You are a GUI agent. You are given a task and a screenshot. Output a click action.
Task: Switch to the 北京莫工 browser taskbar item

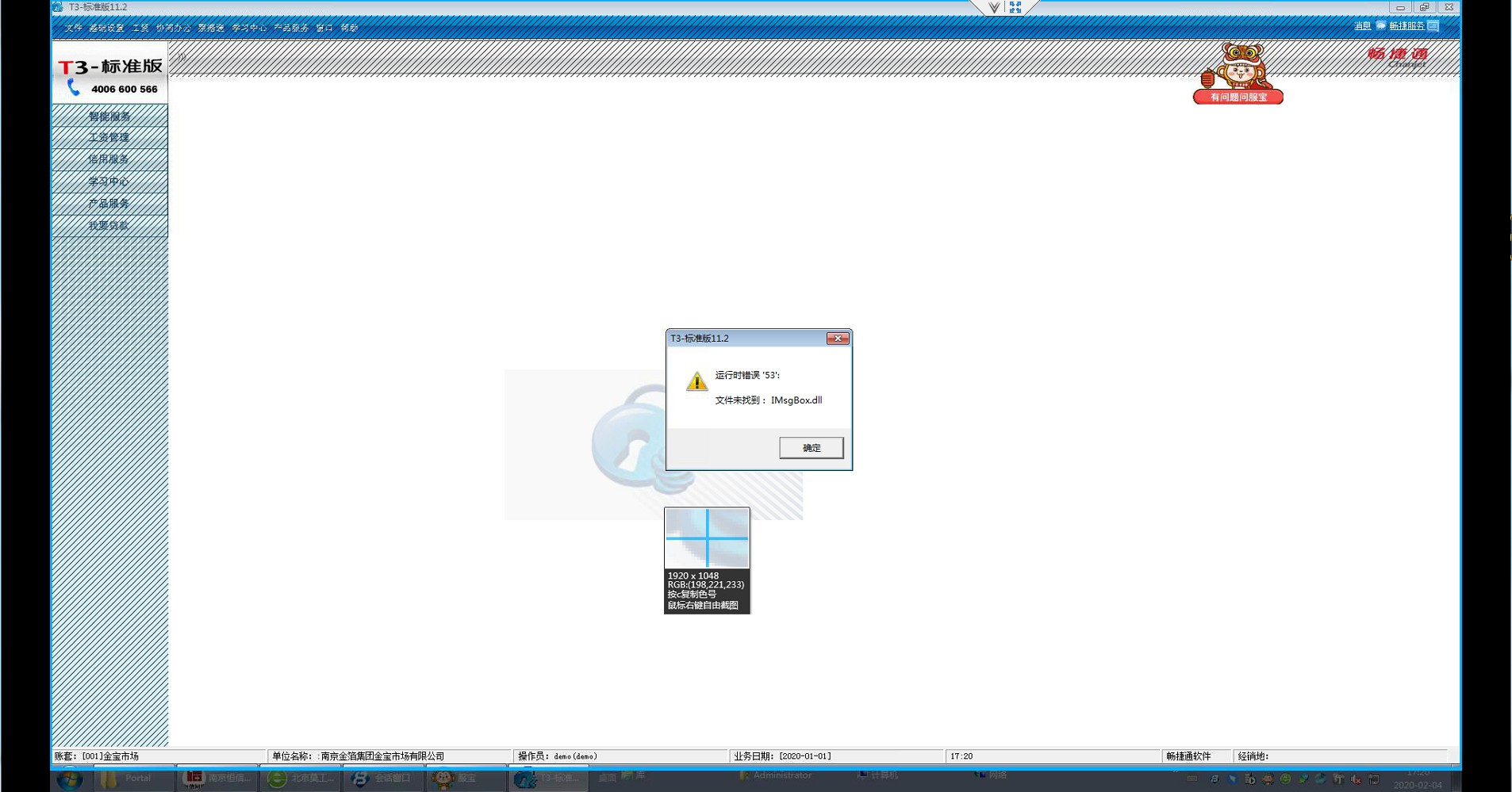point(301,779)
